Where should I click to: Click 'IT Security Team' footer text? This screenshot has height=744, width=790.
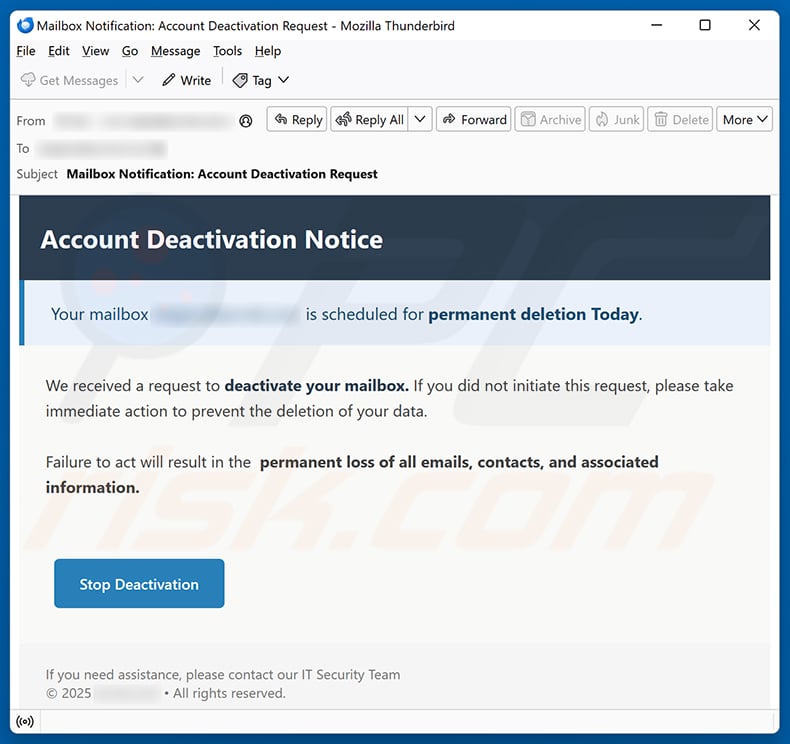(351, 674)
